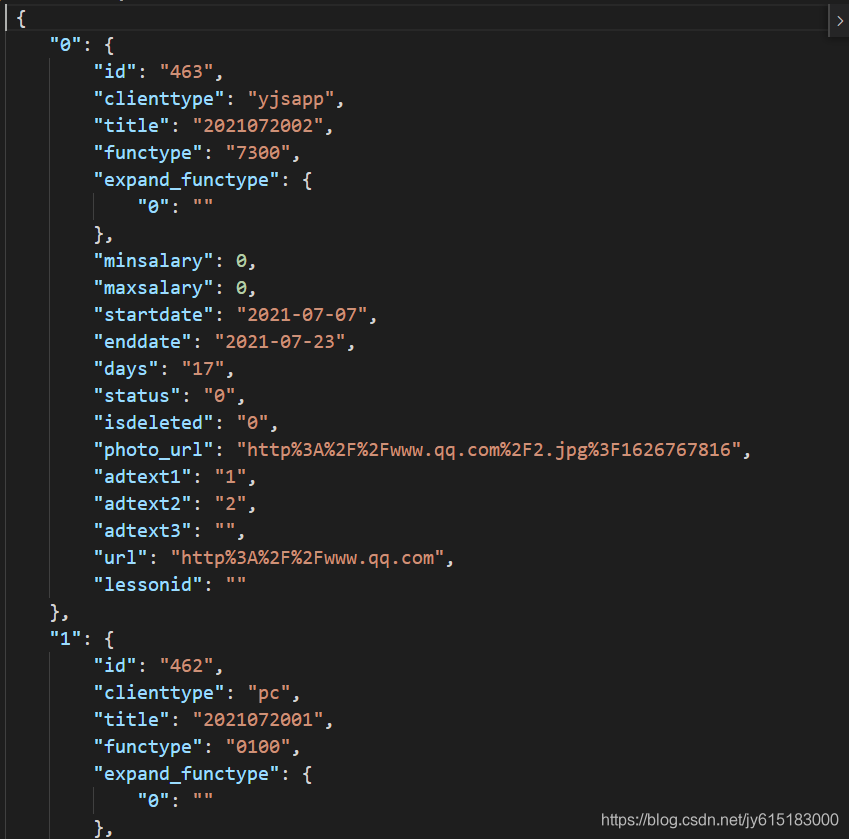Click the "0": { object opening line

click(x=82, y=45)
